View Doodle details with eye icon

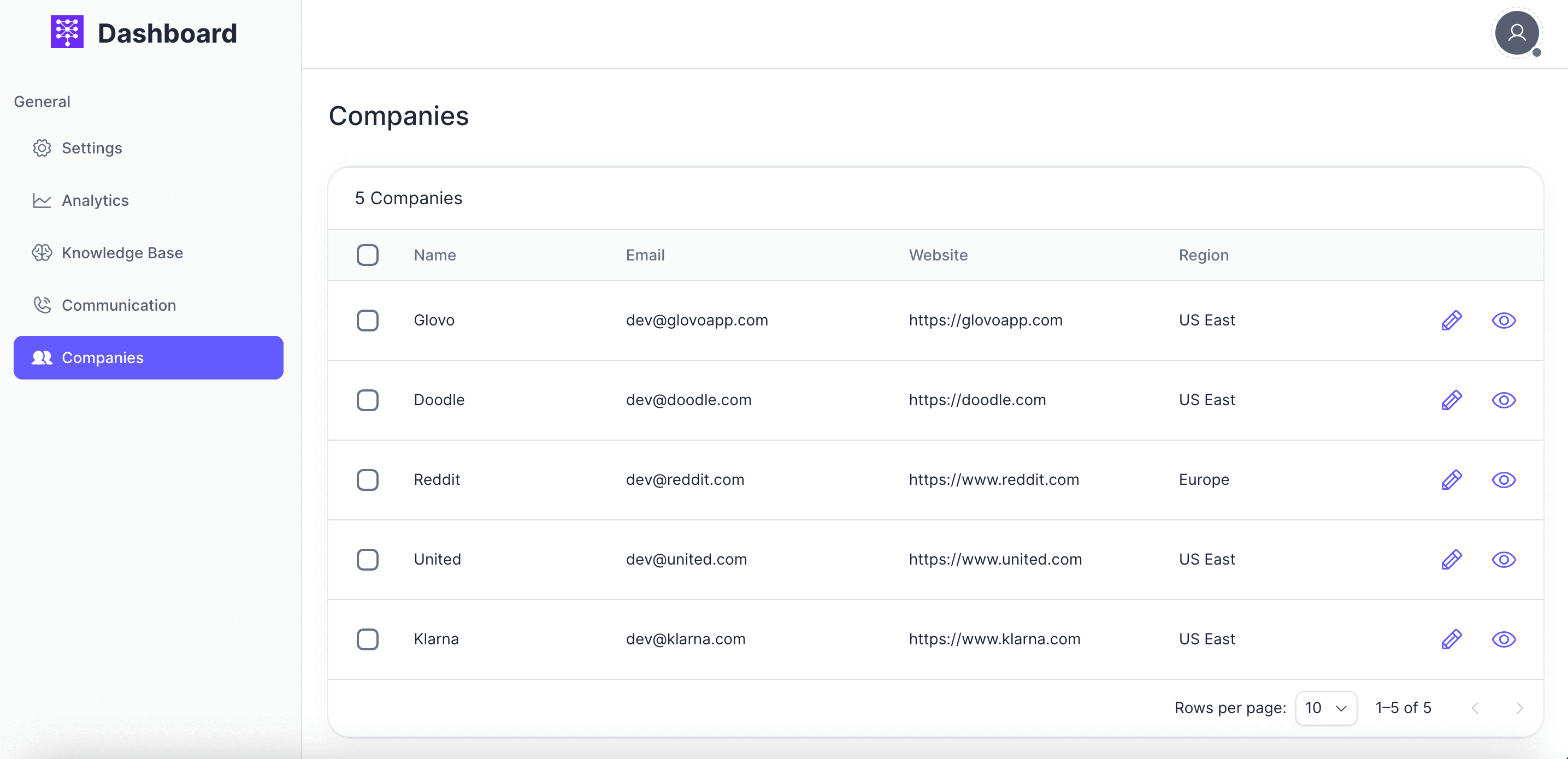(x=1504, y=400)
